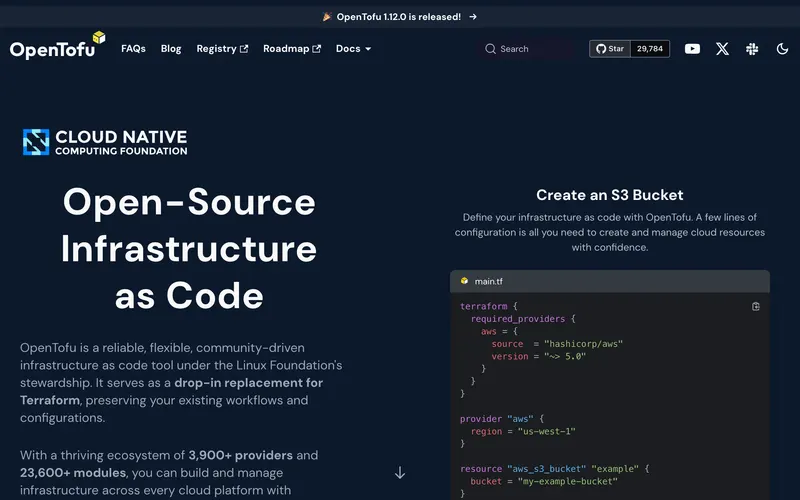
Task: Click the announcement banner arrow icon
Action: coord(473,17)
